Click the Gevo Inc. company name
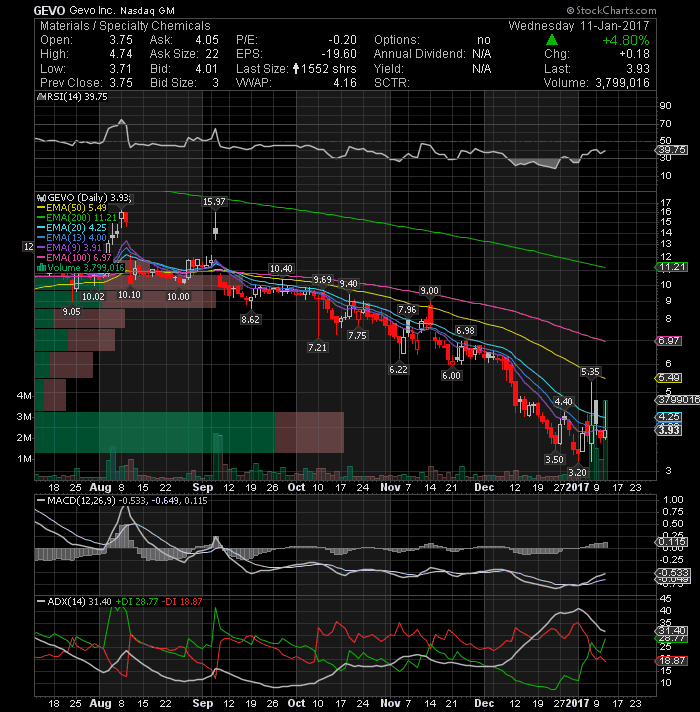This screenshot has width=700, height=712. (x=93, y=10)
